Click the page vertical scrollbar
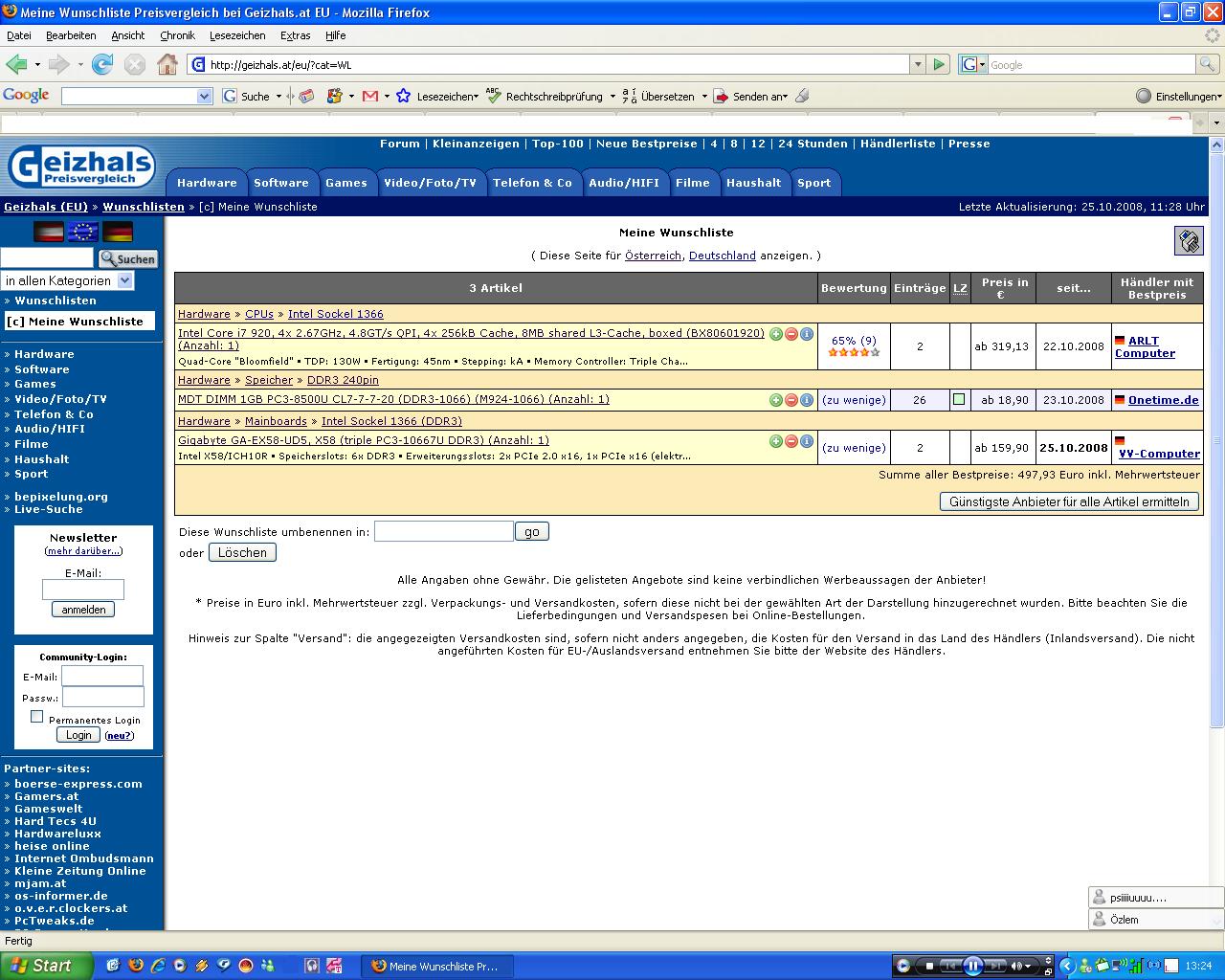The height and width of the screenshot is (980, 1225). (x=1217, y=440)
